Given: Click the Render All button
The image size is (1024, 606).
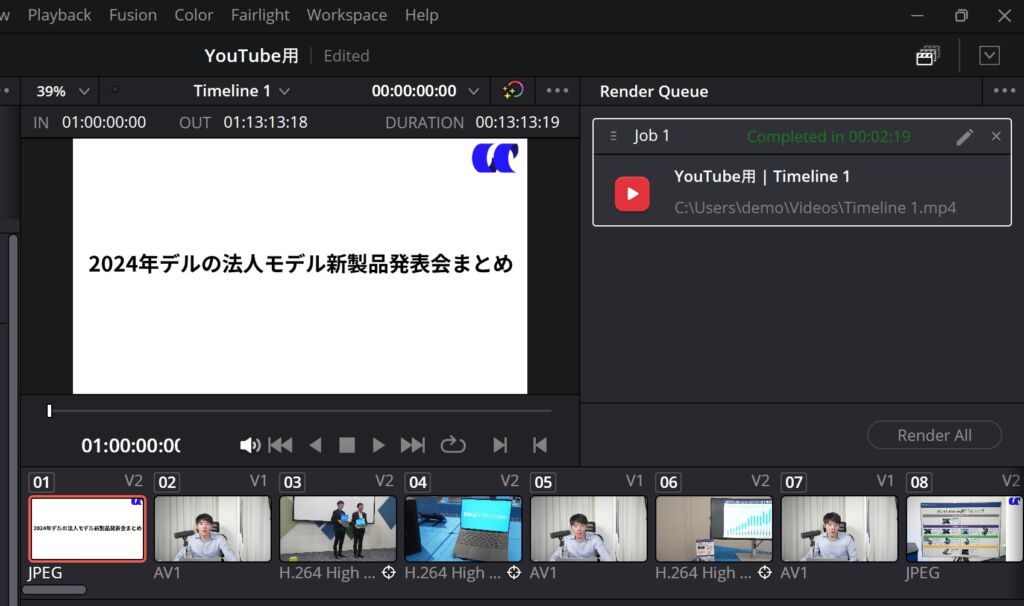Looking at the screenshot, I should [934, 435].
